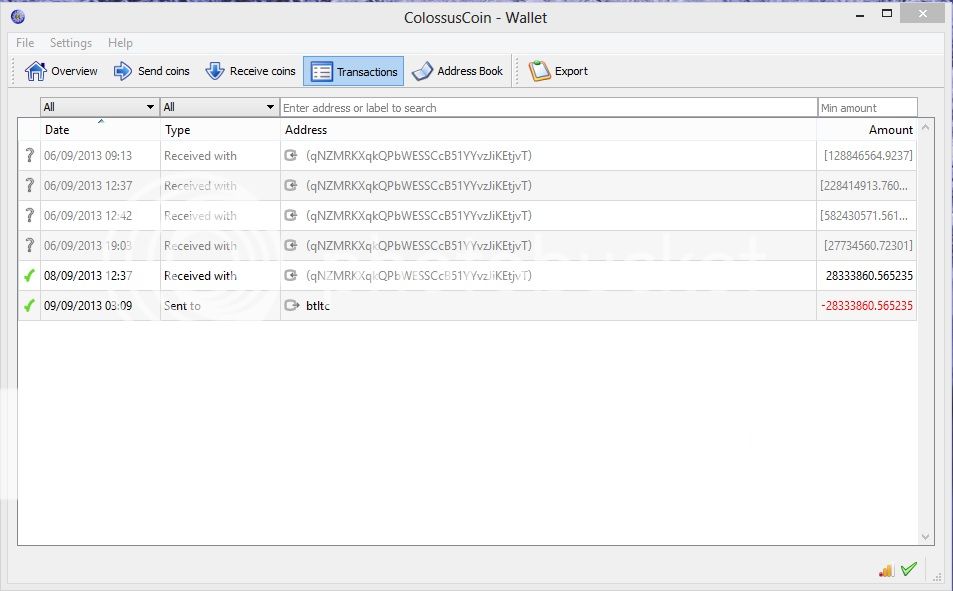The image size is (953, 591).
Task: Select Received with in 08/09/2013 12:37 row
Action: click(200, 275)
